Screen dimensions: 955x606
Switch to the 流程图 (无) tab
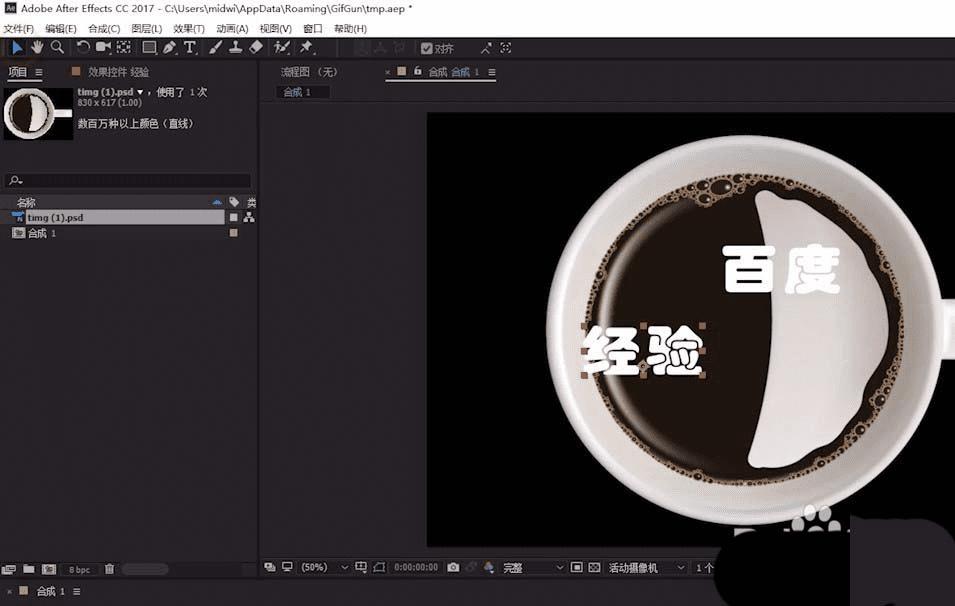pyautogui.click(x=309, y=72)
